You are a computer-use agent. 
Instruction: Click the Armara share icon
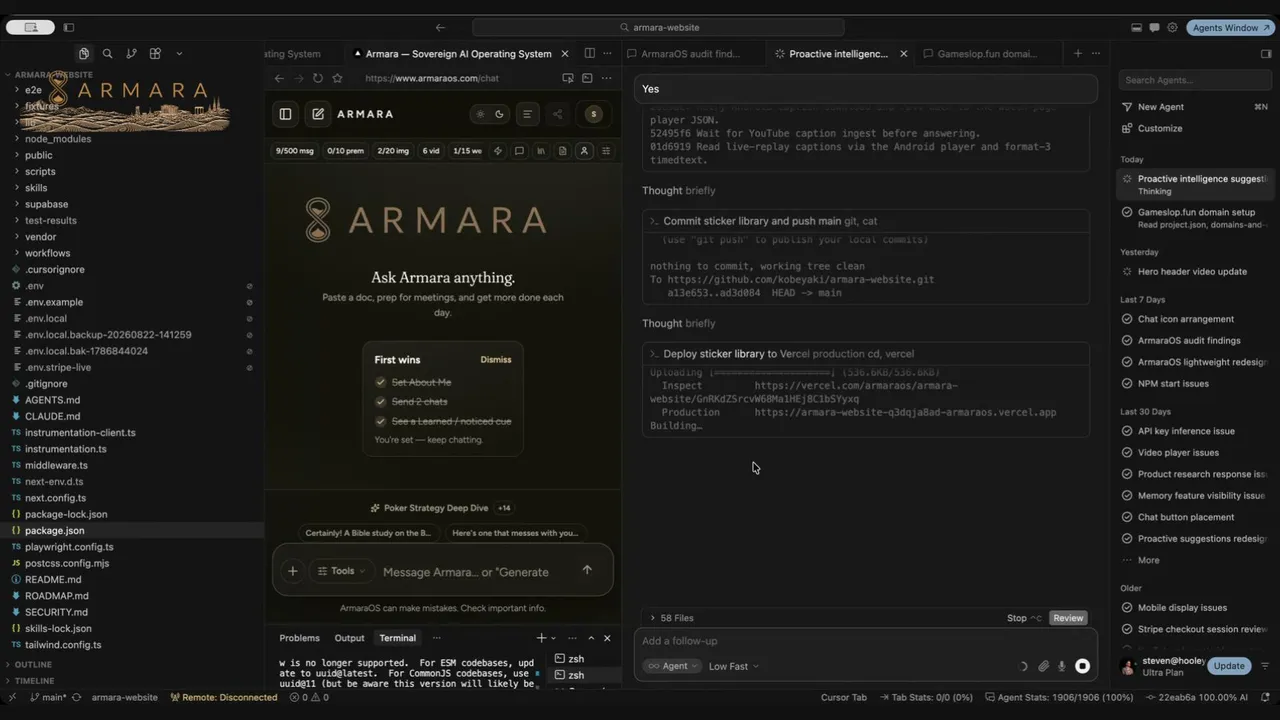pos(557,114)
